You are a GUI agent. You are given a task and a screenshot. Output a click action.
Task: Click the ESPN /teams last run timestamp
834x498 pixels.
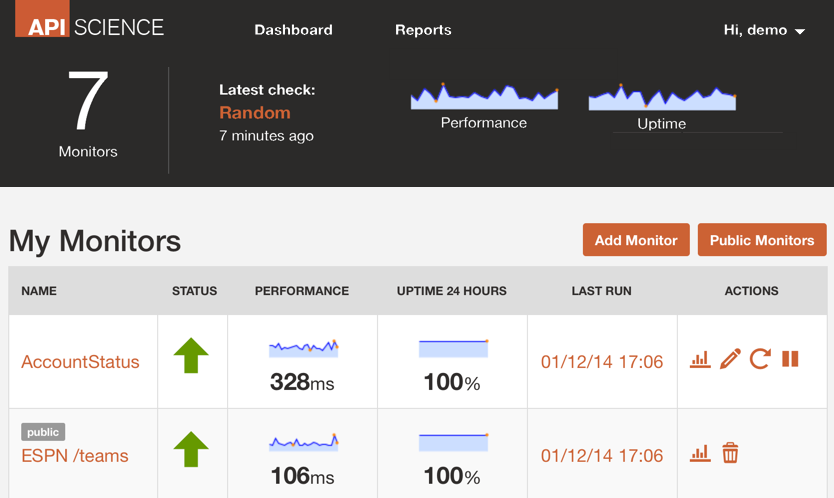602,456
